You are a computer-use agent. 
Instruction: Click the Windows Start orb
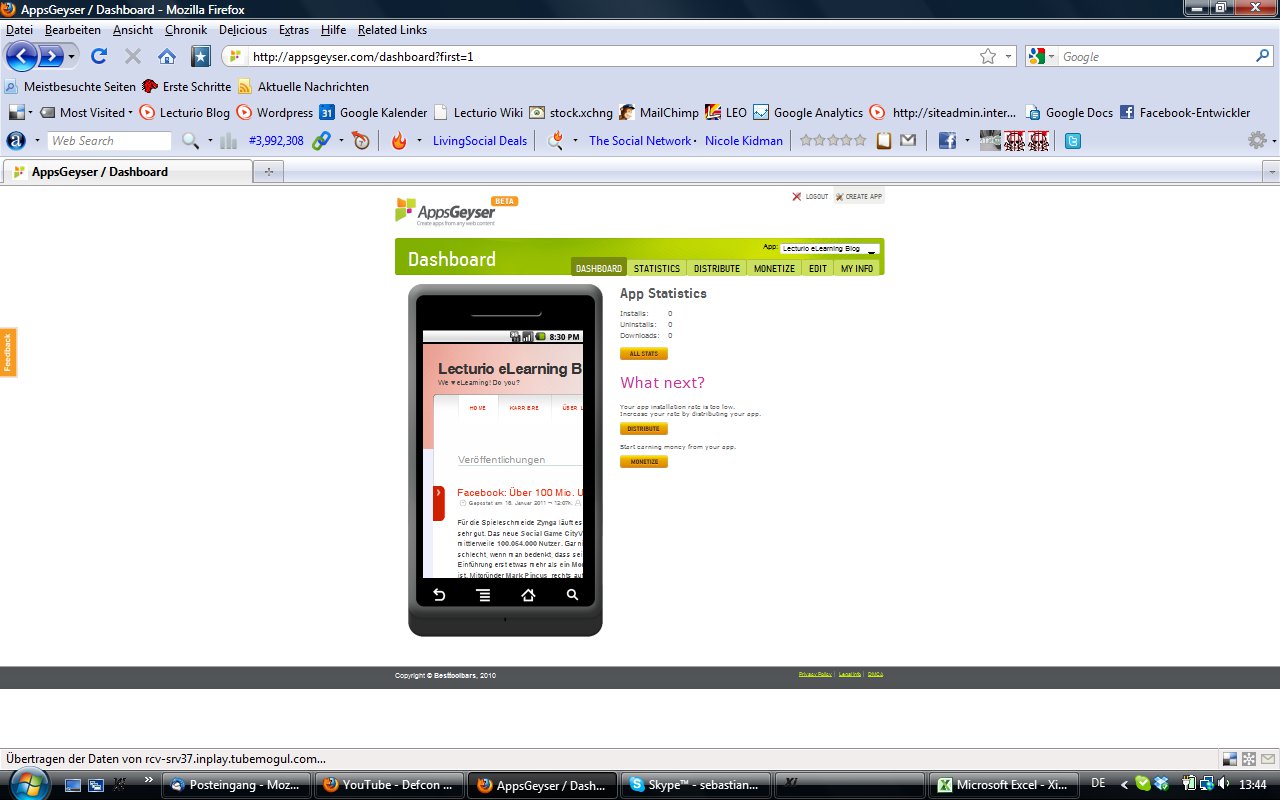click(28, 784)
